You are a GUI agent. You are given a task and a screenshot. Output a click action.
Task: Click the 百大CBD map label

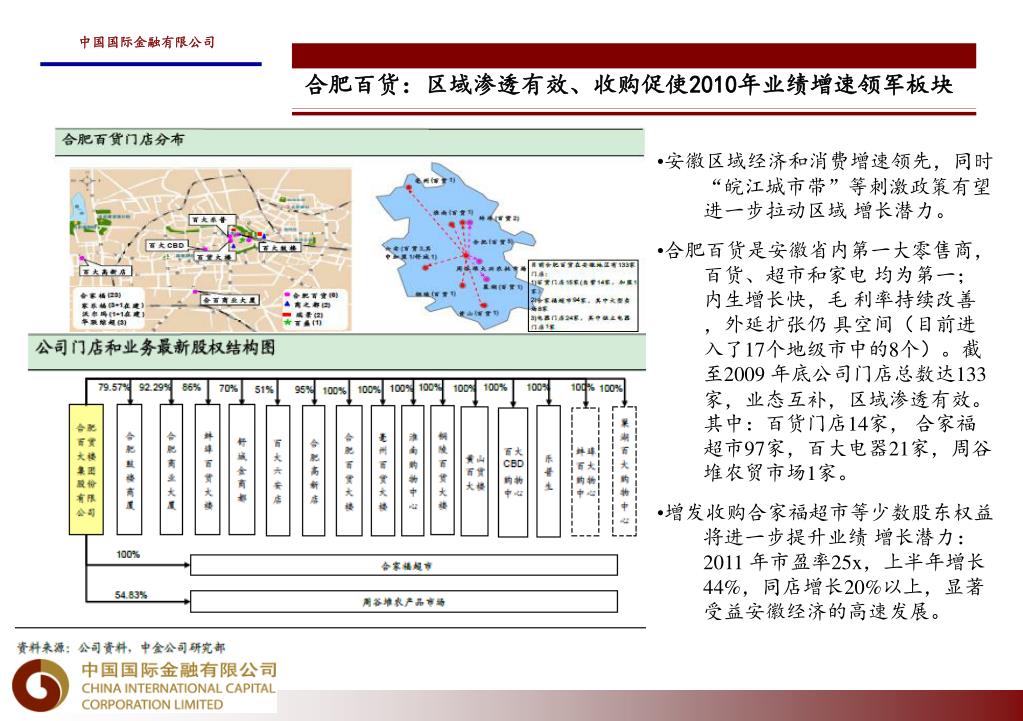click(x=167, y=245)
